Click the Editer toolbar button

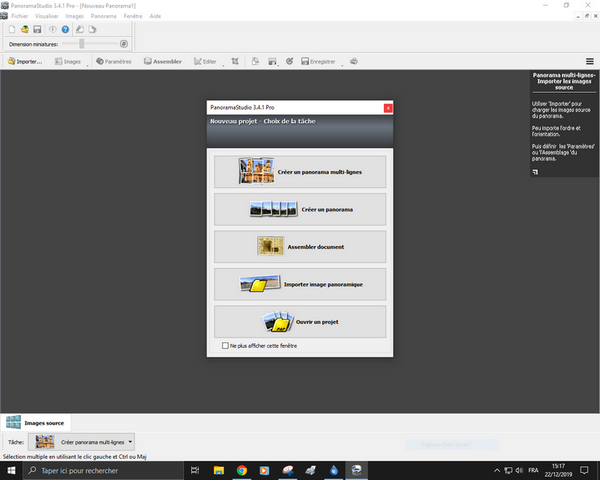click(x=205, y=61)
